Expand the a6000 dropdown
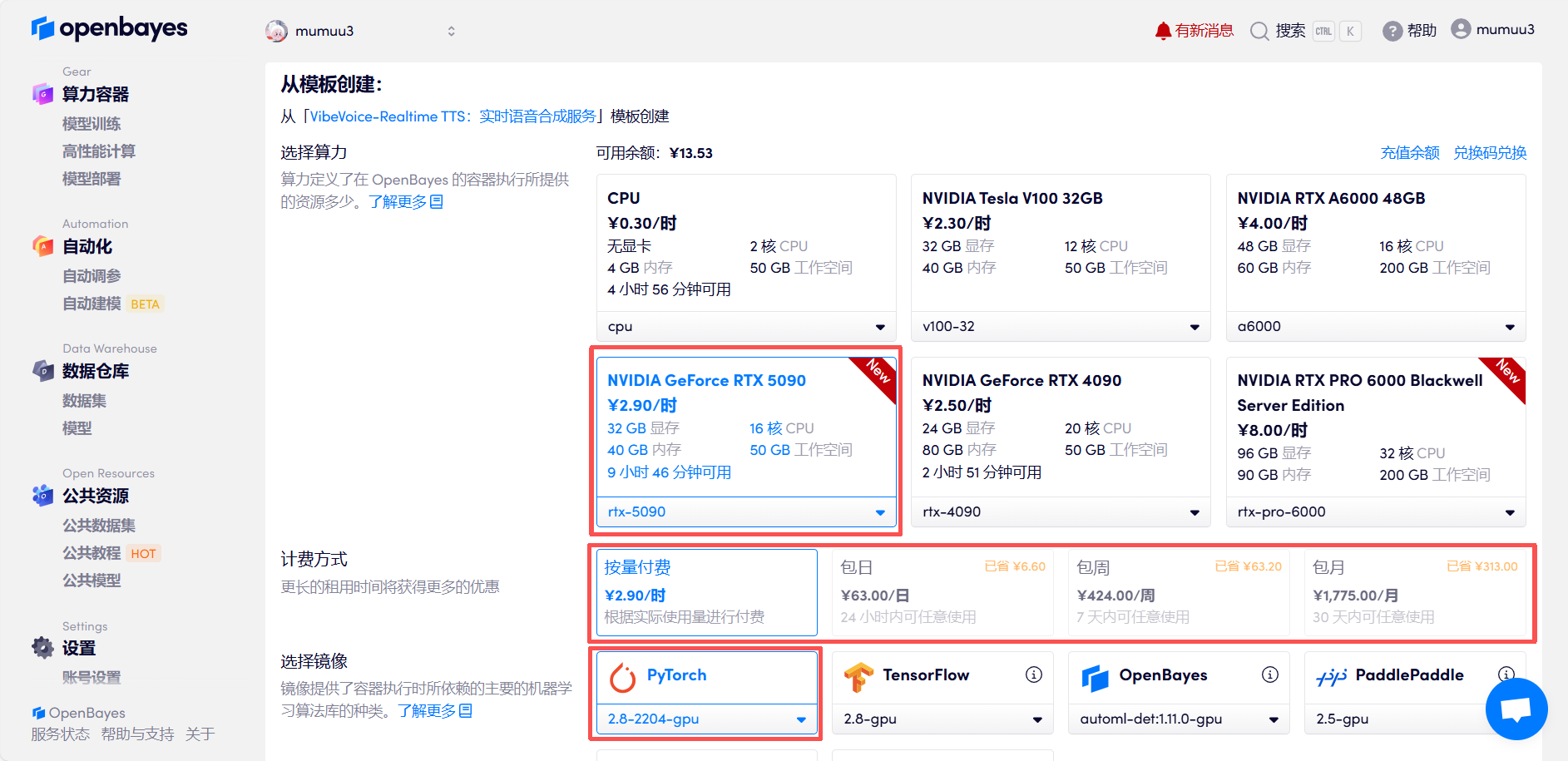Screen dimensions: 1568x761 coord(1376,327)
